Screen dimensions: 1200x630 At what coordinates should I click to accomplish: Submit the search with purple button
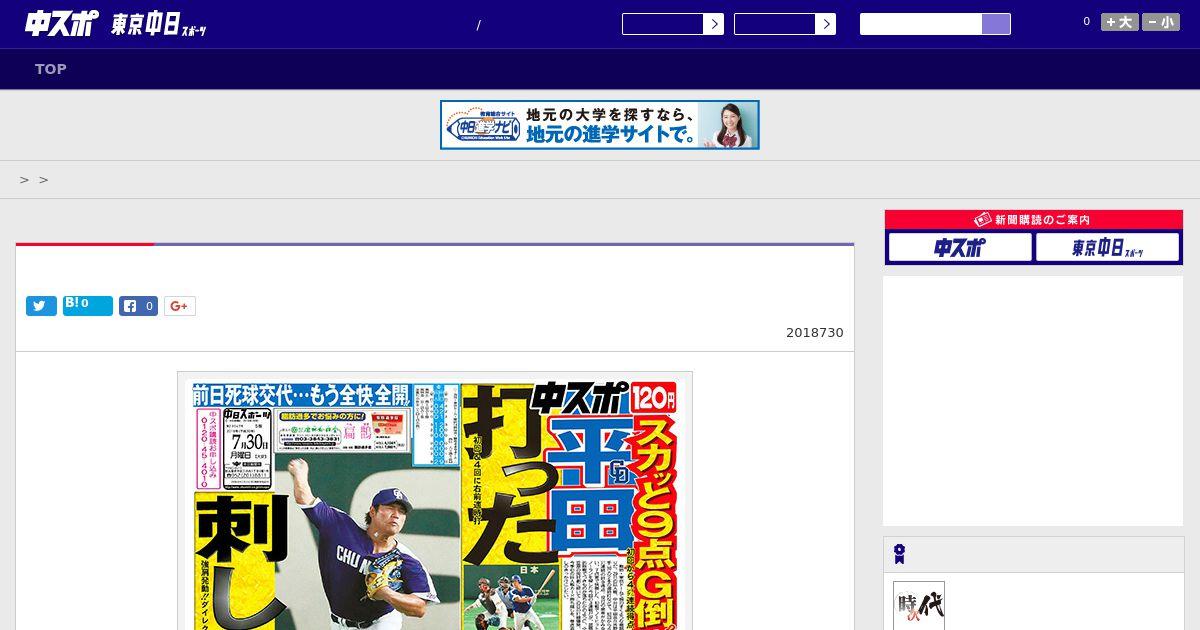tap(996, 24)
